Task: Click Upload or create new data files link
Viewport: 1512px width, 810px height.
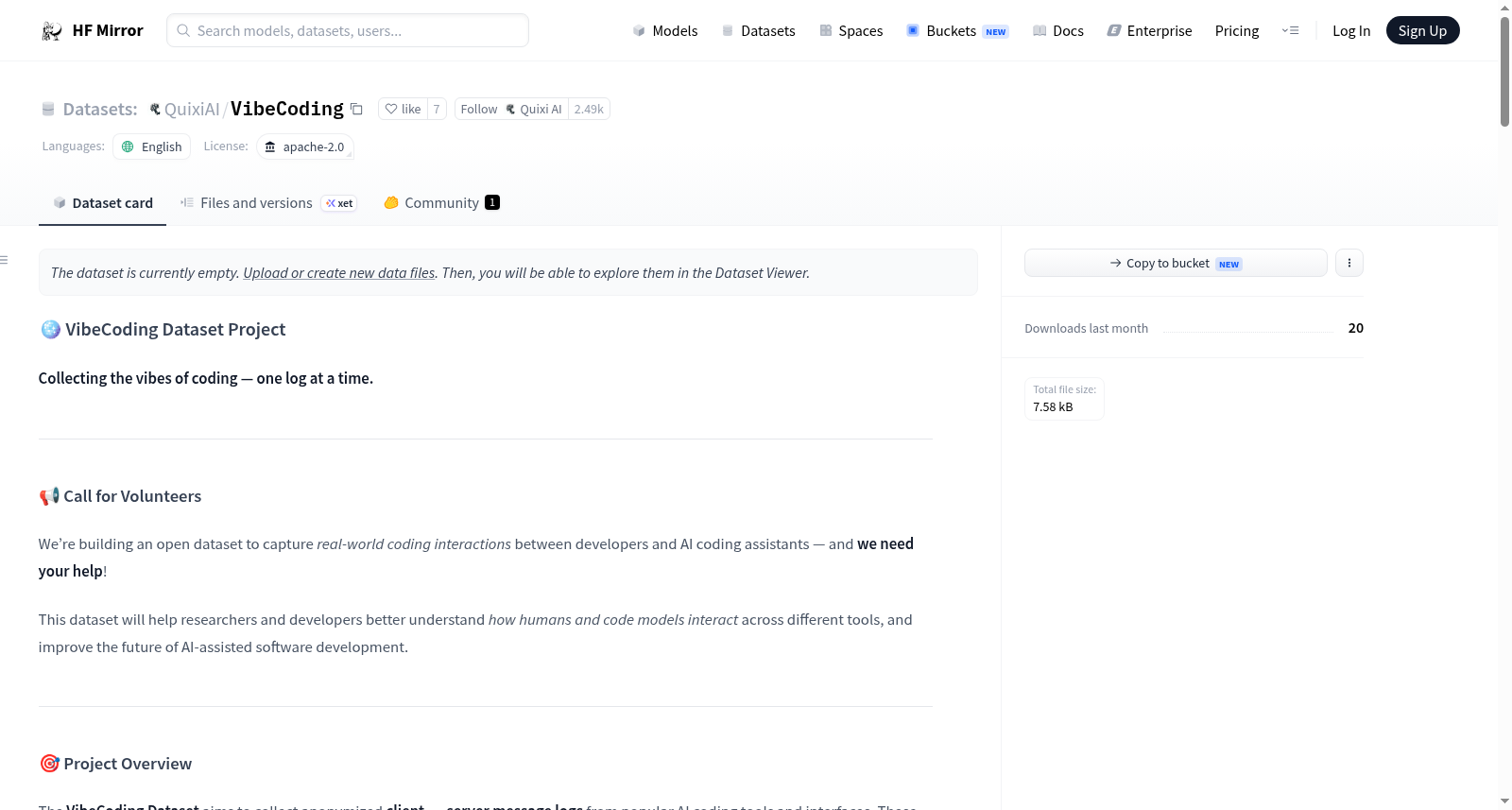Action: pyautogui.click(x=339, y=272)
